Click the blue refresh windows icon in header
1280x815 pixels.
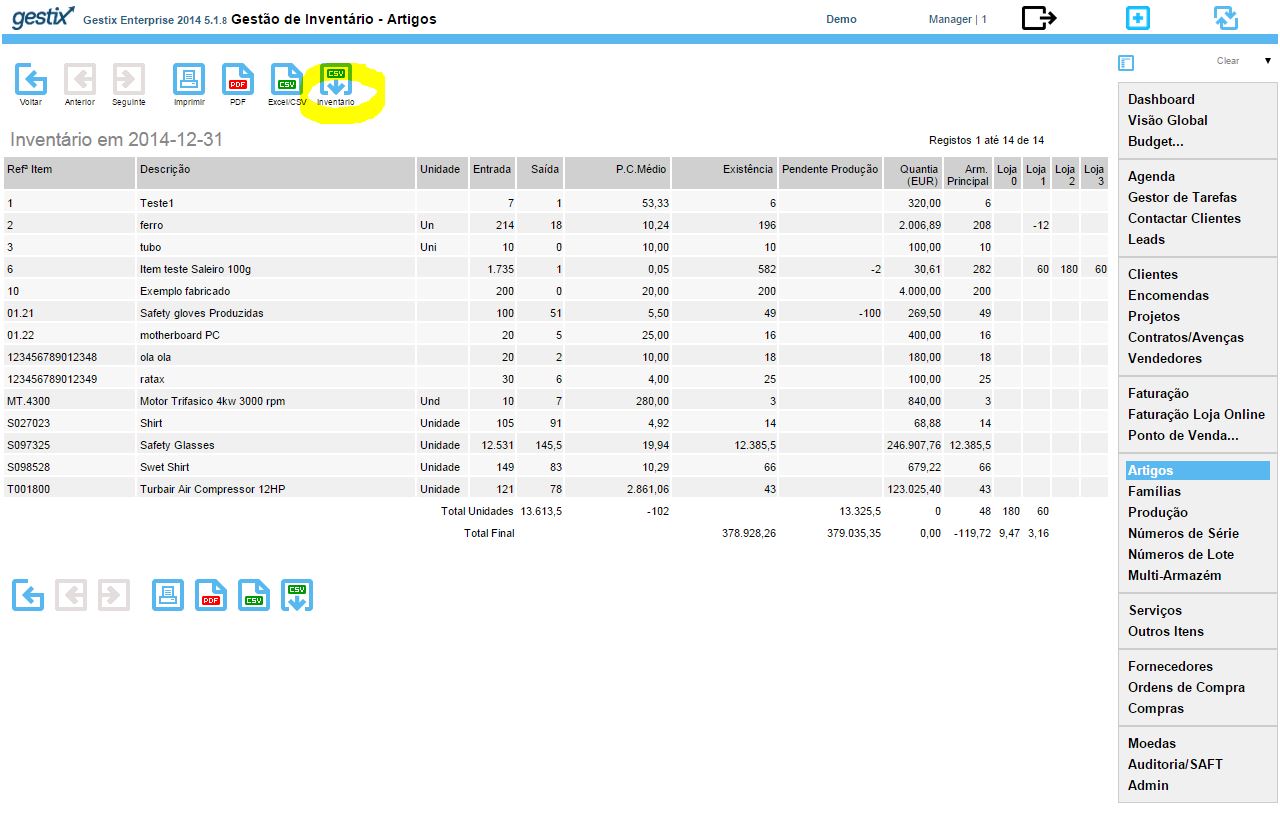tap(1226, 18)
